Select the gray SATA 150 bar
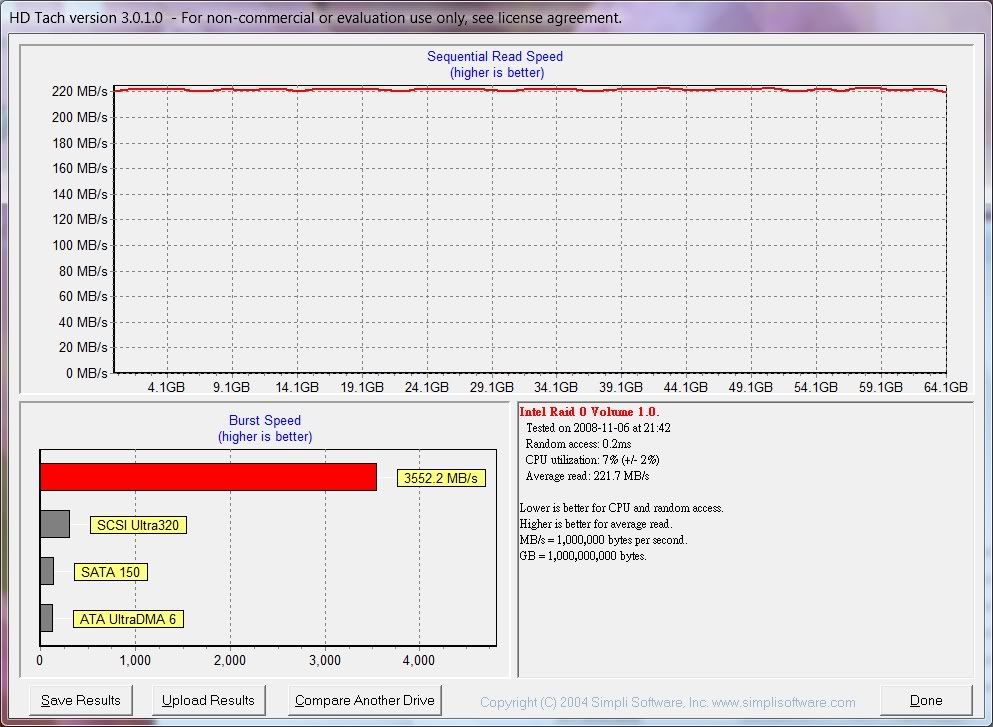This screenshot has height=727, width=993. [47, 571]
